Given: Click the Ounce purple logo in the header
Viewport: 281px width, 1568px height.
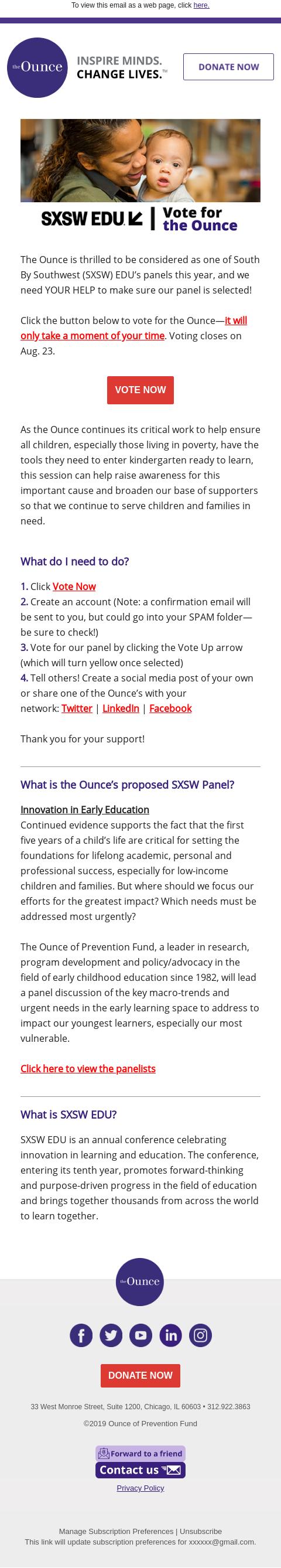Looking at the screenshot, I should click(36, 67).
